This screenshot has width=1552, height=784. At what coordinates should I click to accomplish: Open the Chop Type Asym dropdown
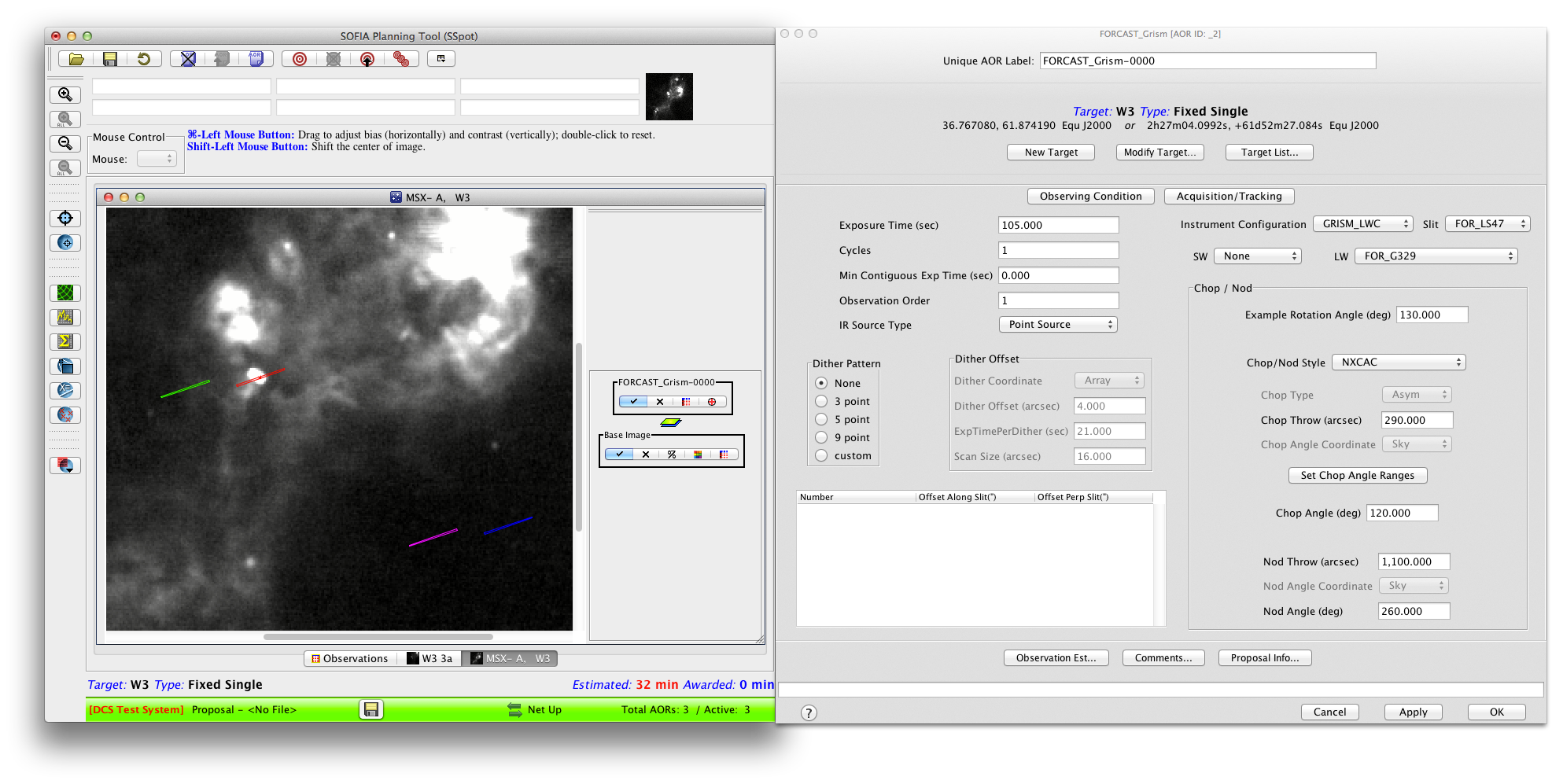tap(1417, 395)
